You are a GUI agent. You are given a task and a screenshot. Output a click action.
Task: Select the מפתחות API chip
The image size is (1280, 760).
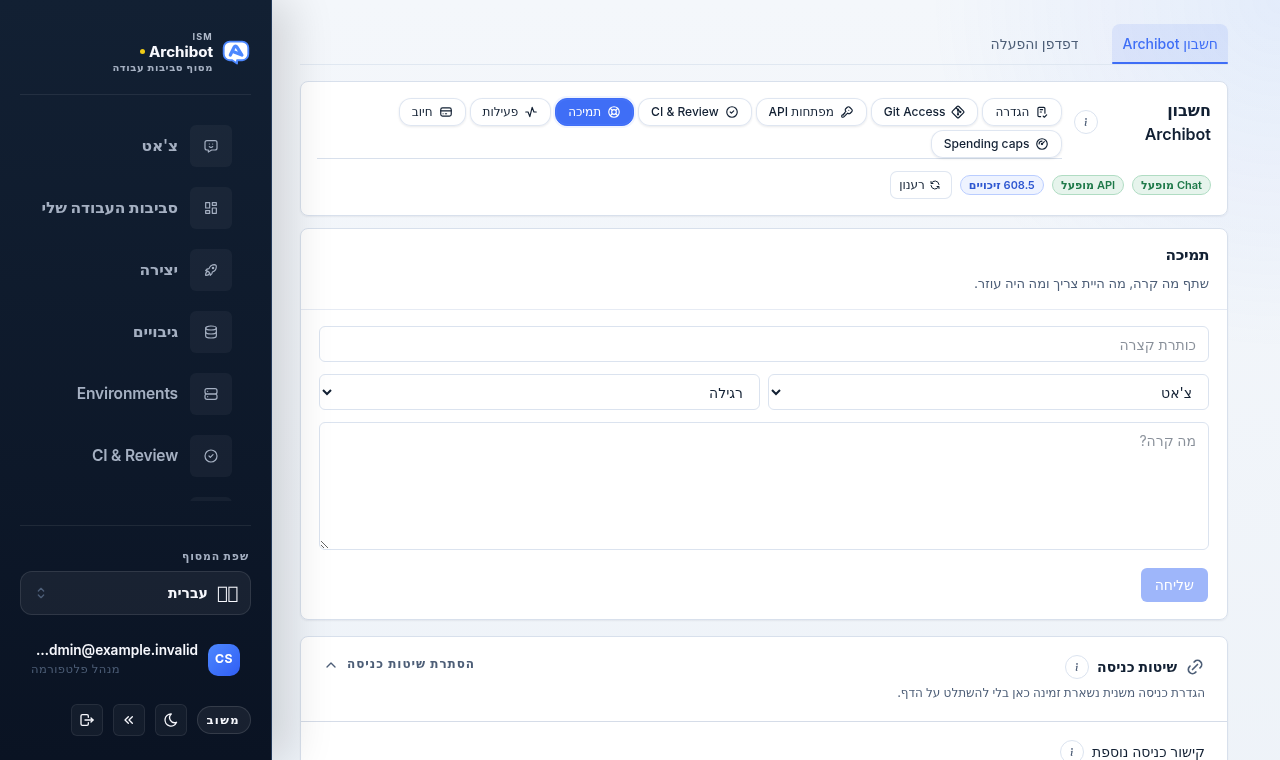(x=811, y=112)
